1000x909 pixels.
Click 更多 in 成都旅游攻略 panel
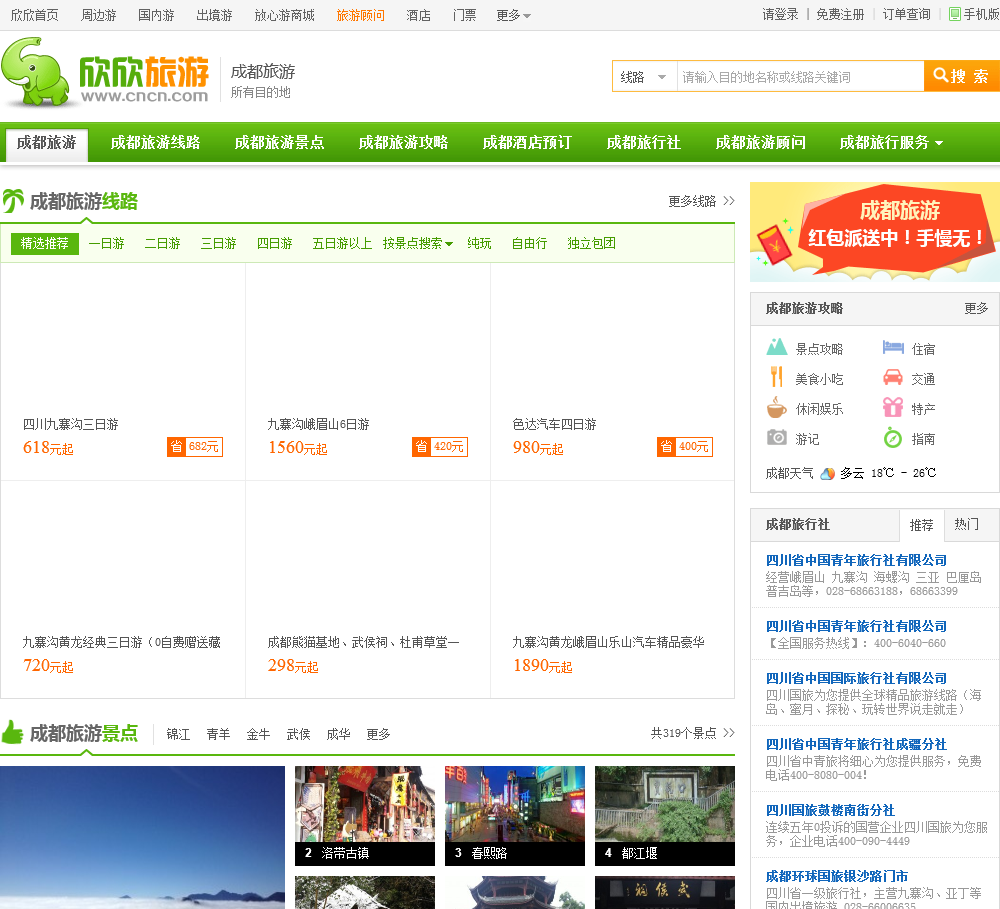tap(976, 308)
